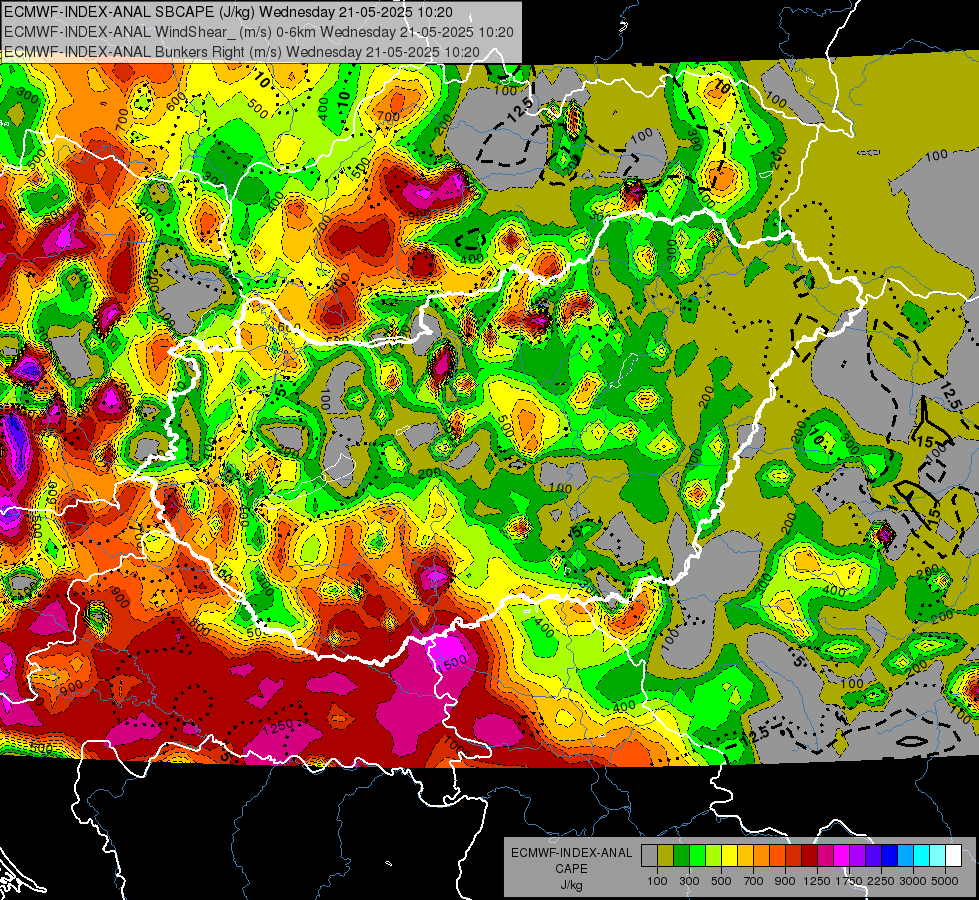Select the white legend swatch

(953, 856)
